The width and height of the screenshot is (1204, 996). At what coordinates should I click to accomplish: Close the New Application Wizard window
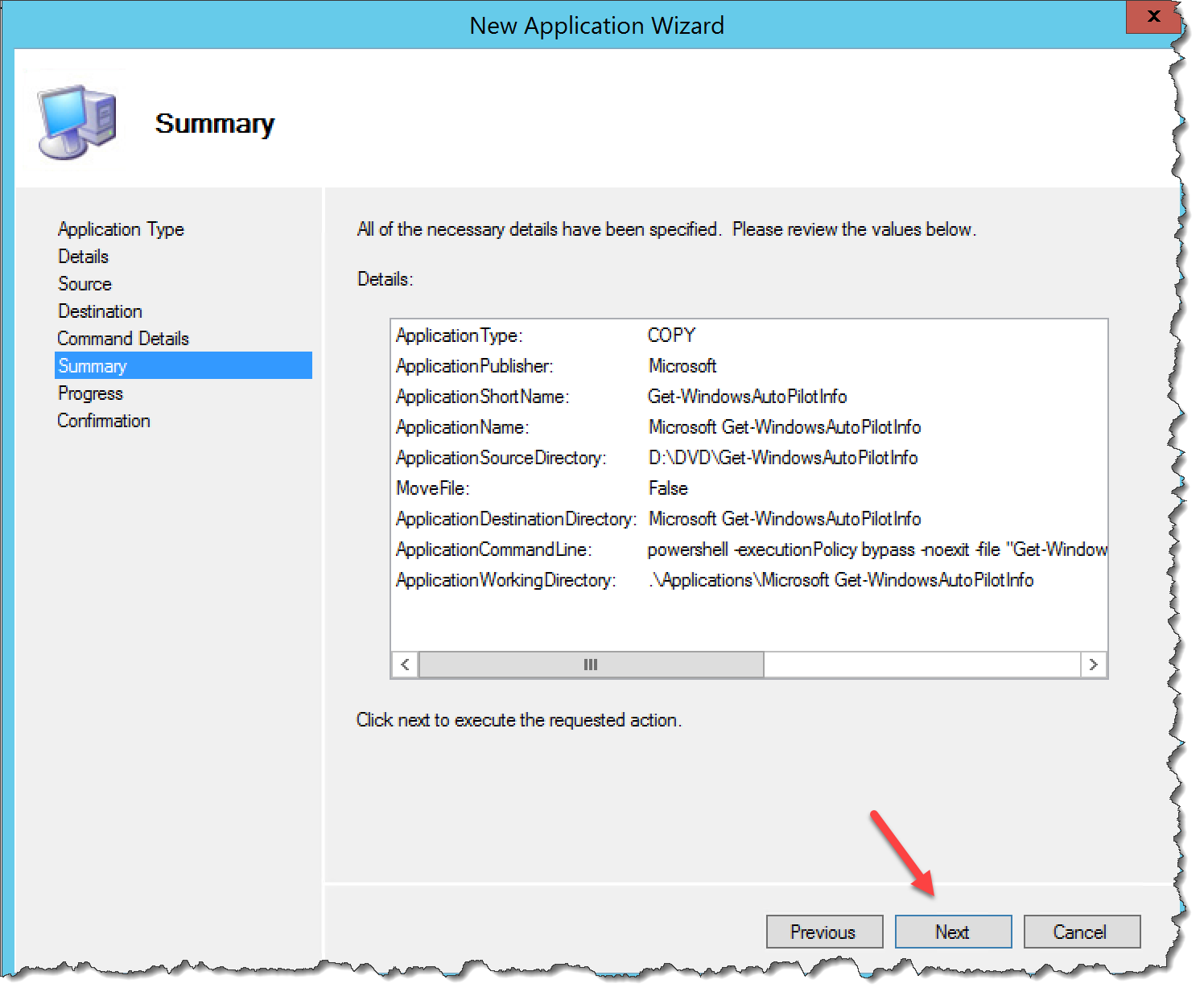(1154, 17)
